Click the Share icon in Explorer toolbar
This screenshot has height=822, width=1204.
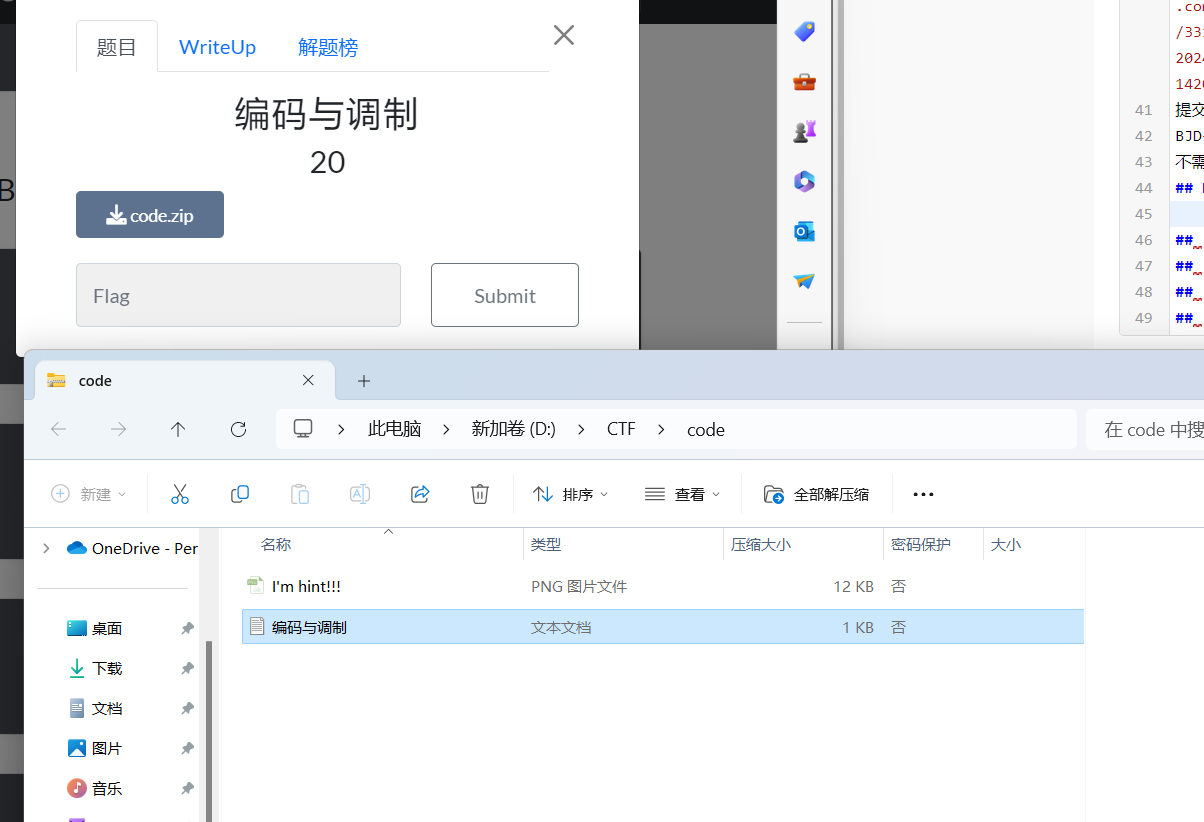420,494
